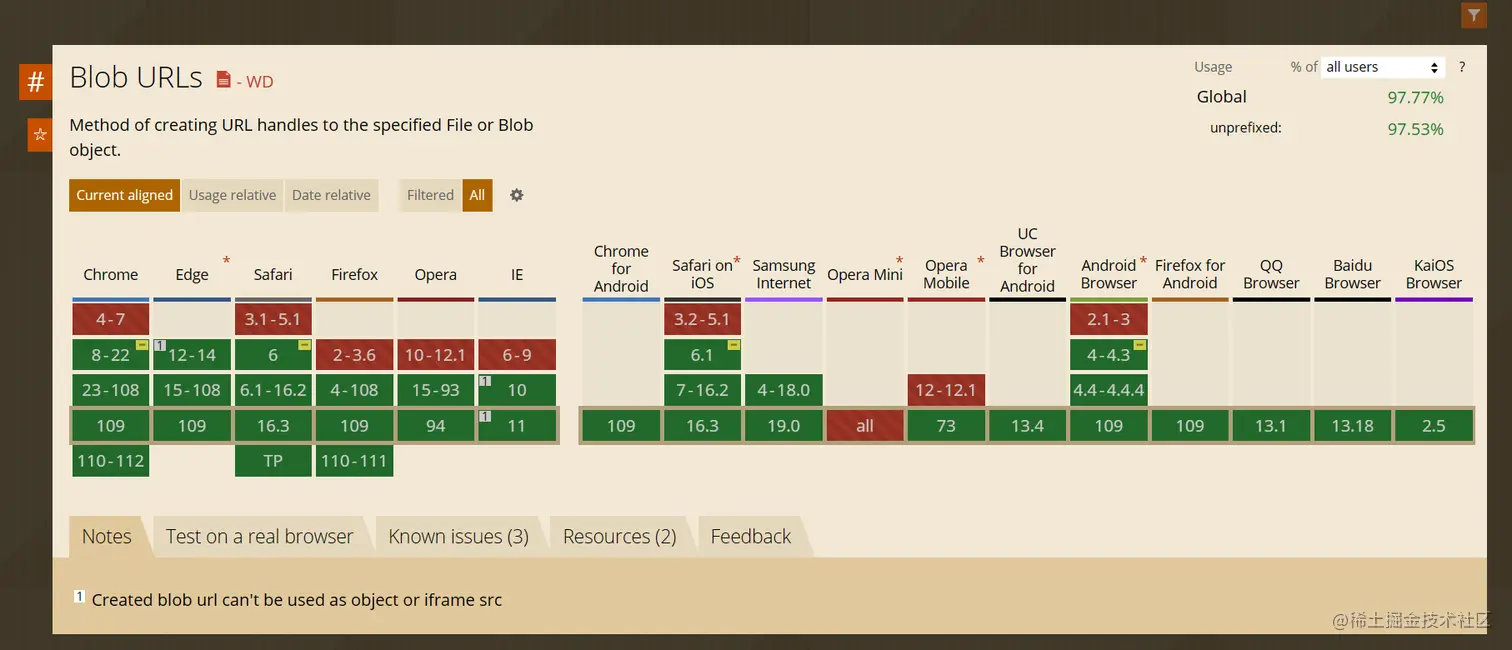The image size is (1512, 650).
Task: Select Edge 12-14 cell
Action: [x=192, y=355]
